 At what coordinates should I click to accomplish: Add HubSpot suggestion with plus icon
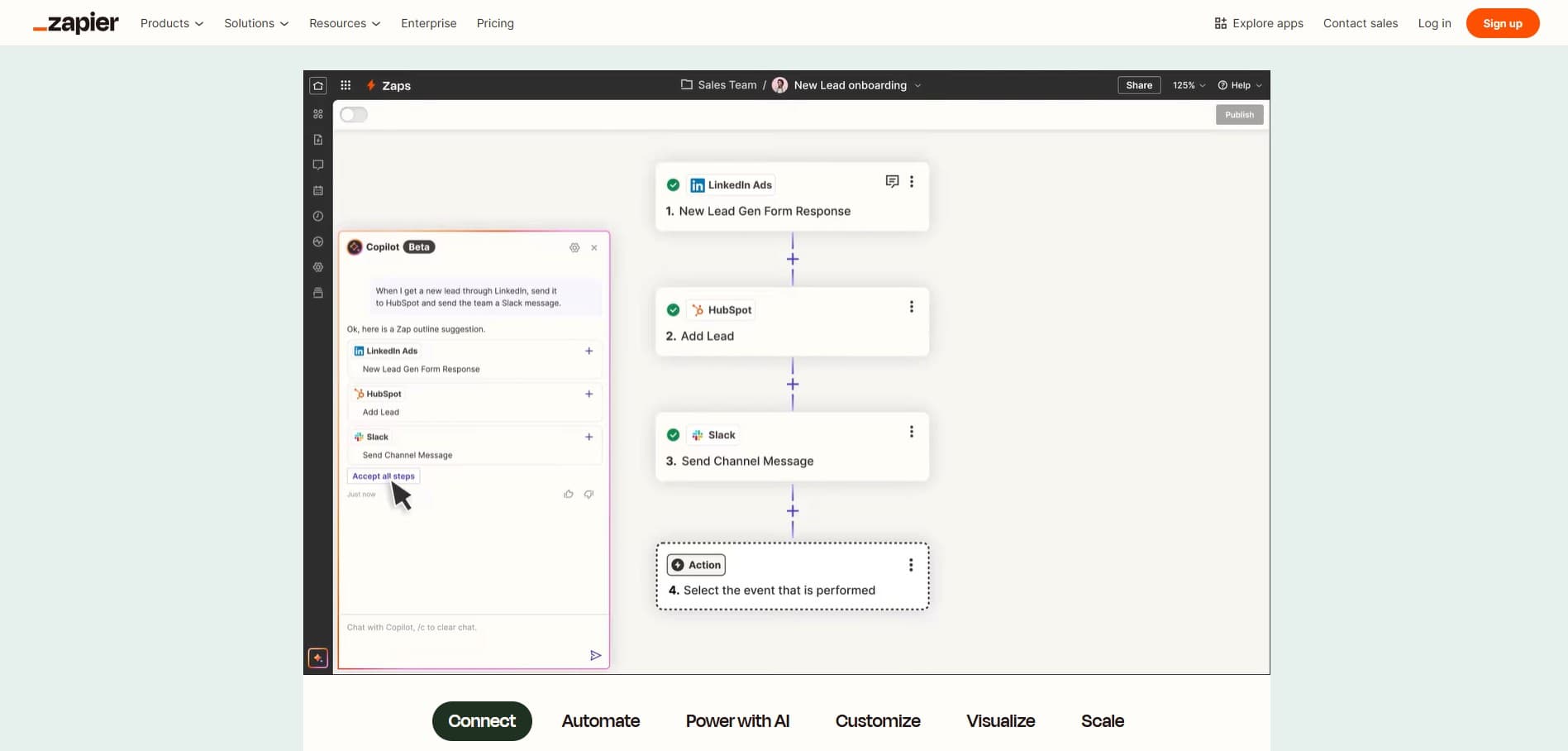coord(589,394)
